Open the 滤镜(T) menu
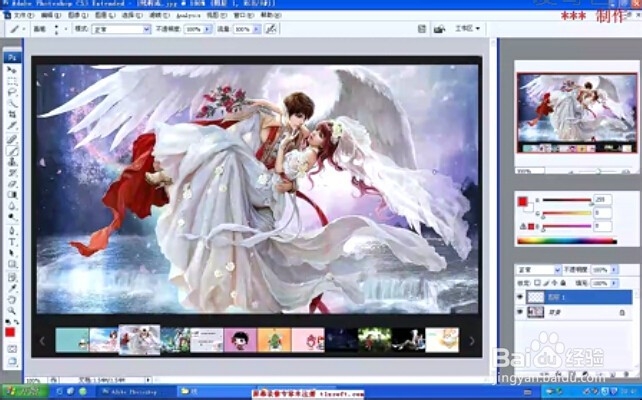The image size is (642, 400). [159, 15]
